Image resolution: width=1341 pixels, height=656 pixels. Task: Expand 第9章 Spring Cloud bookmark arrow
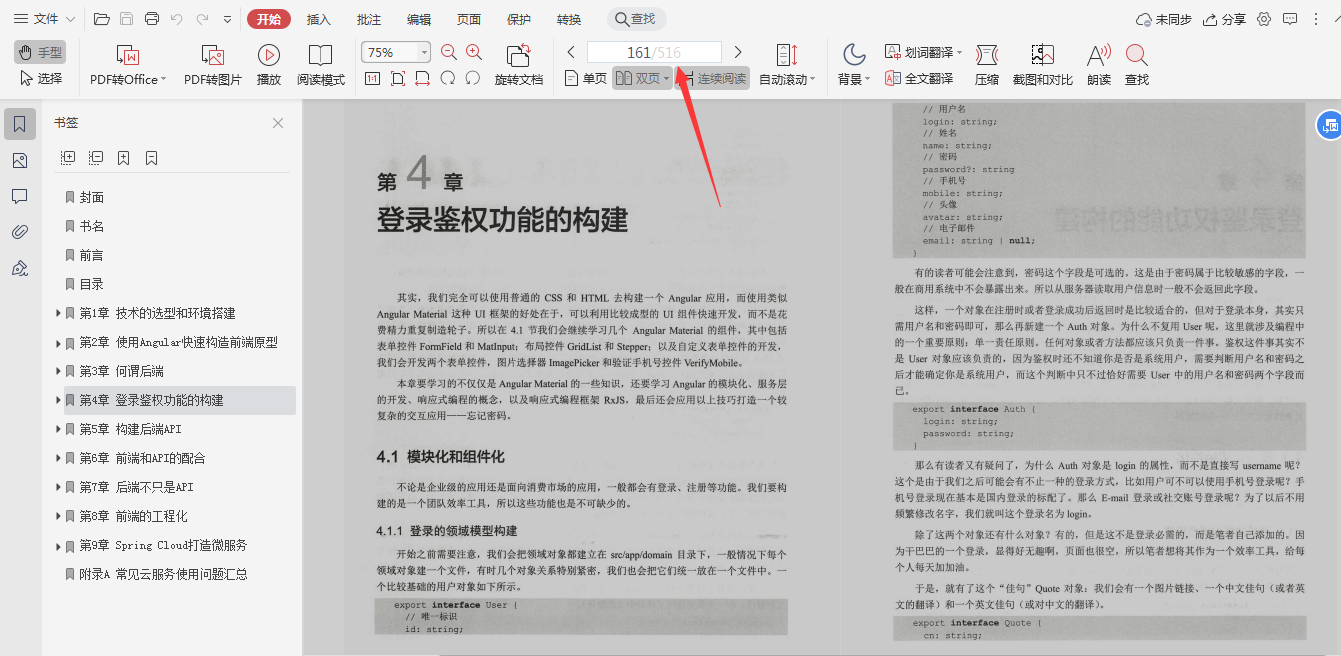58,545
